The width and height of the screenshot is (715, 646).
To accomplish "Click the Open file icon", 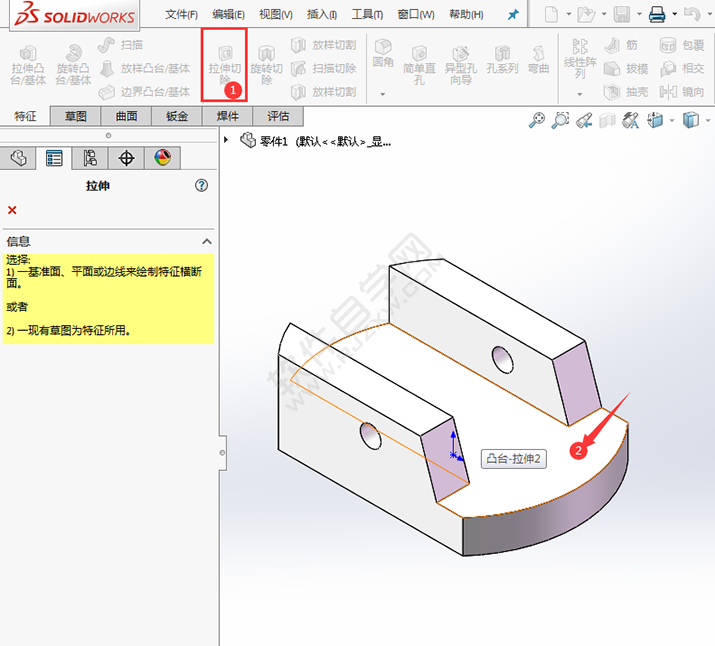I will (586, 15).
